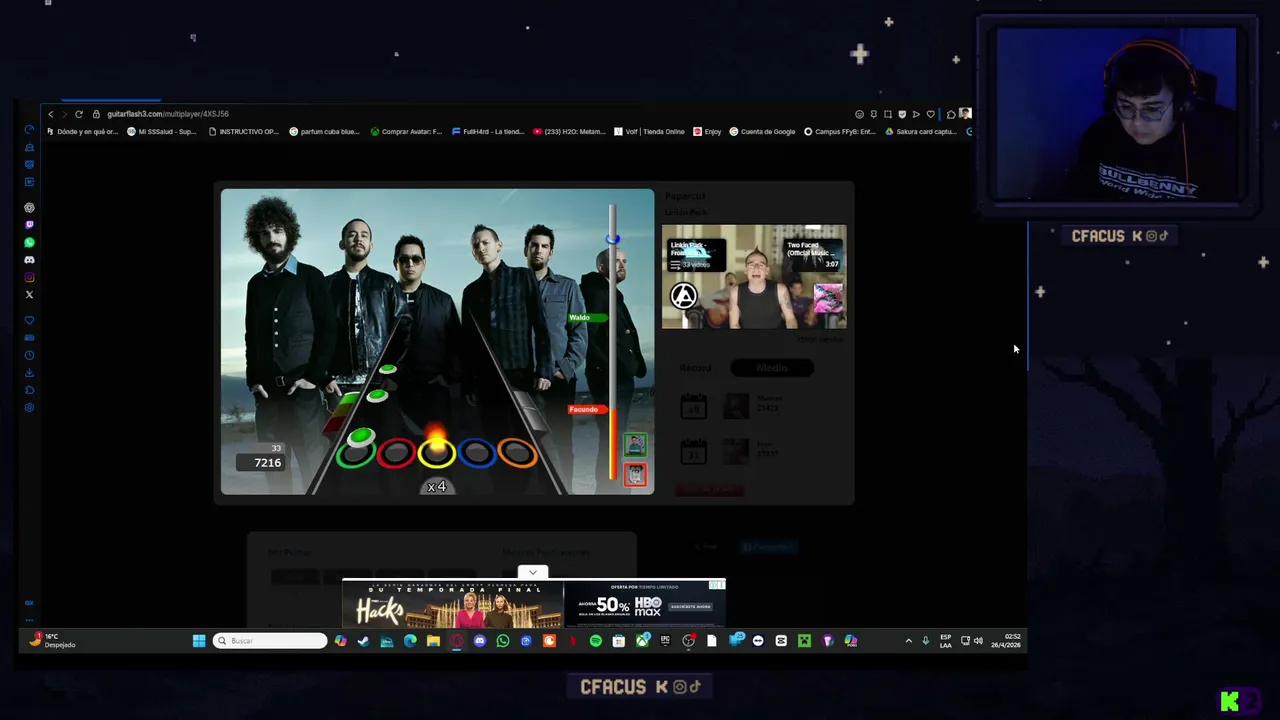1280x720 pixels.
Task: Open bookmark 'Enjoy'
Action: pos(707,132)
